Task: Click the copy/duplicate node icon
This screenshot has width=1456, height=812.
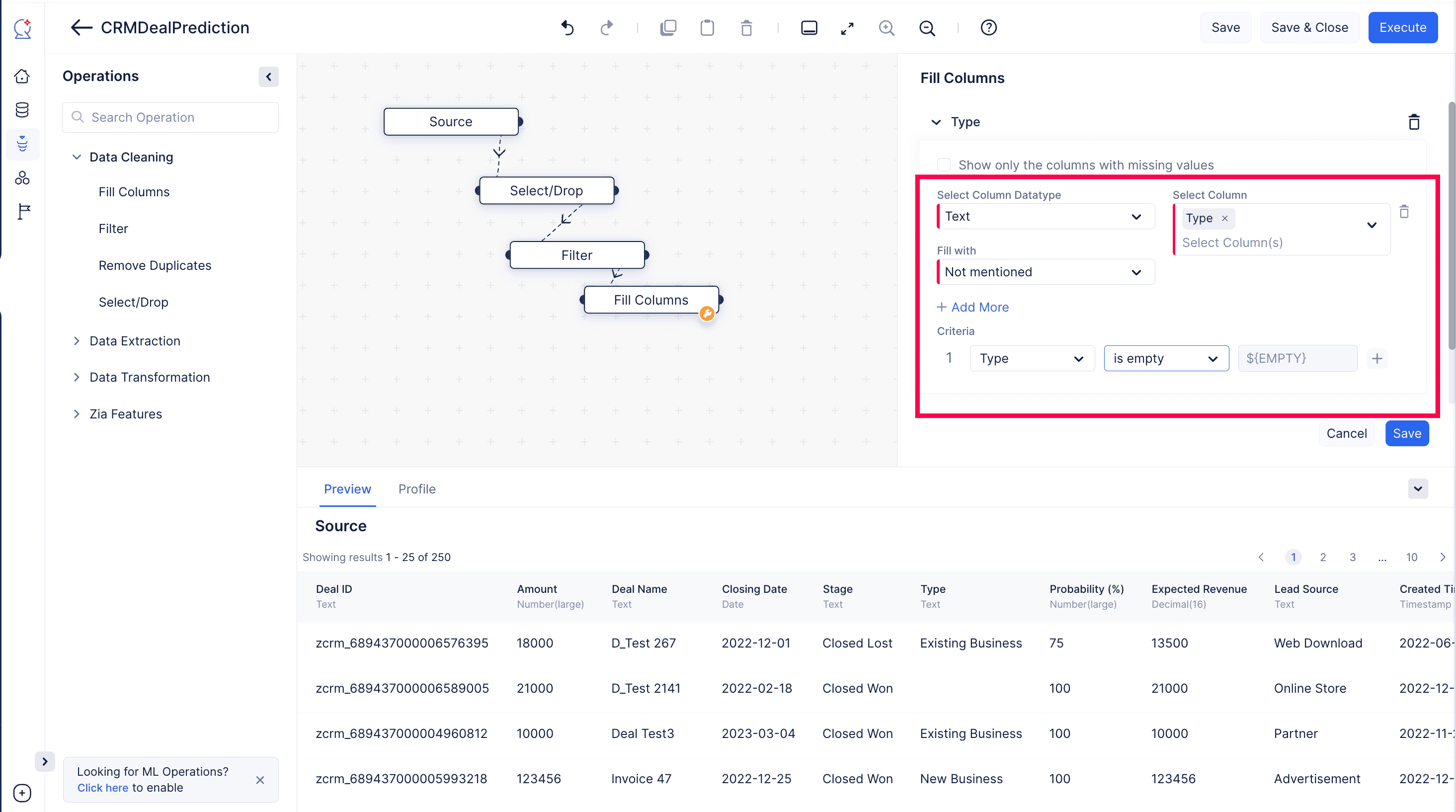Action: click(x=667, y=27)
